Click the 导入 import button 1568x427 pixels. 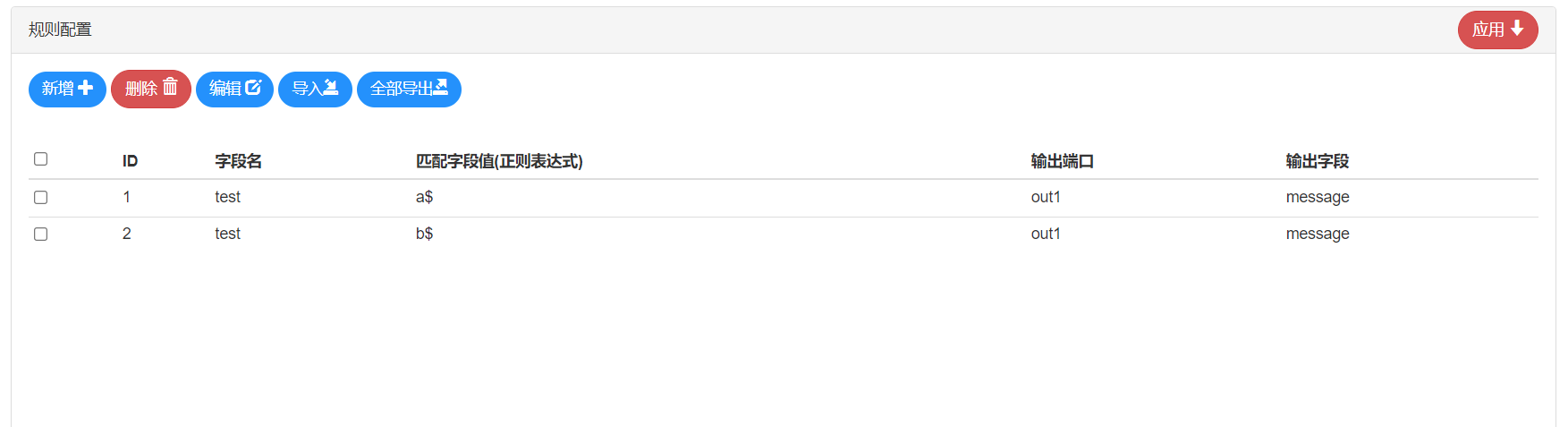coord(315,89)
